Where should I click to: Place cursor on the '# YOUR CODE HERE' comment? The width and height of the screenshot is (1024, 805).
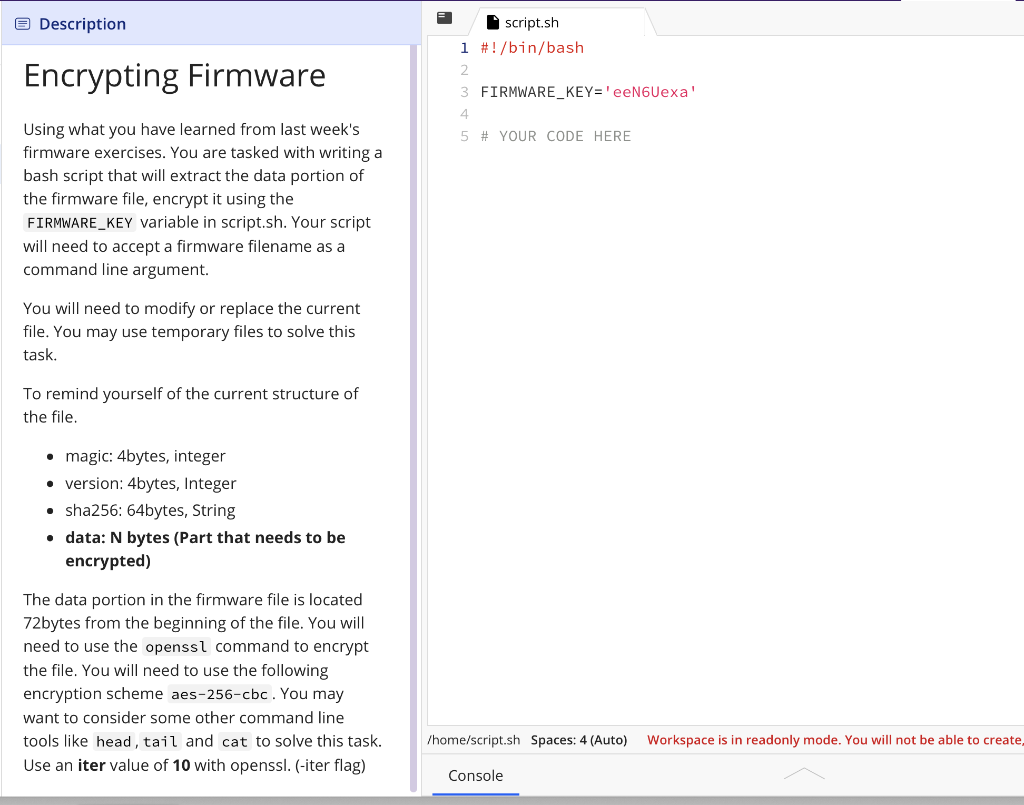pyautogui.click(x=556, y=135)
